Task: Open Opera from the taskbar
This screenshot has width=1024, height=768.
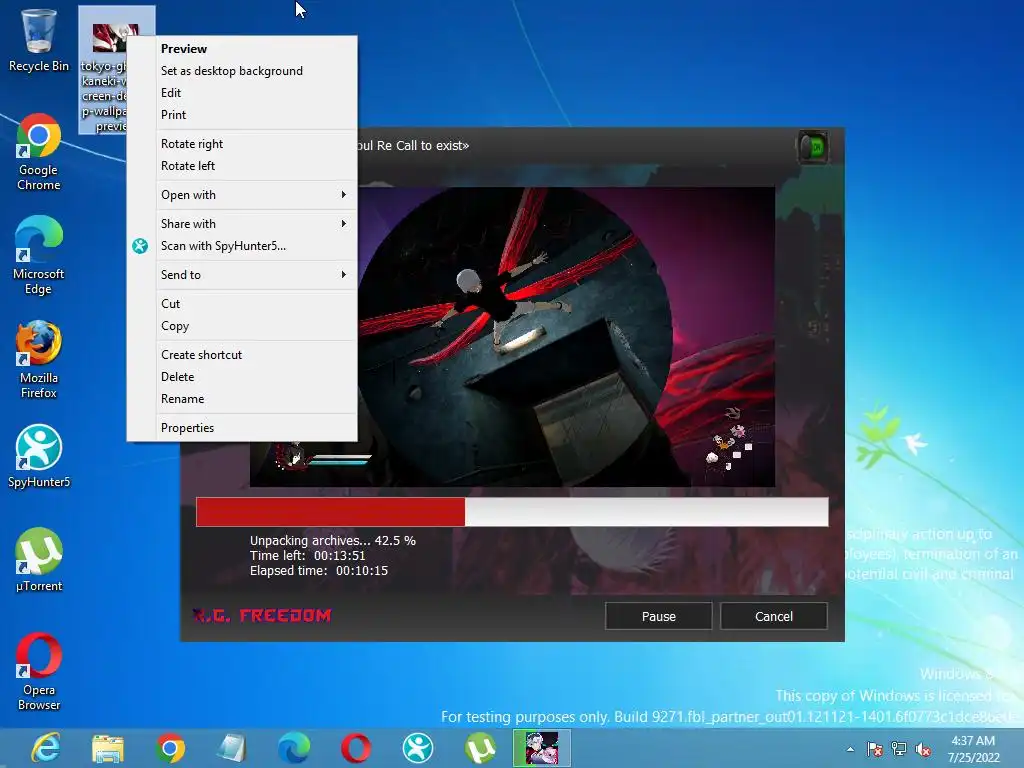Action: (356, 748)
